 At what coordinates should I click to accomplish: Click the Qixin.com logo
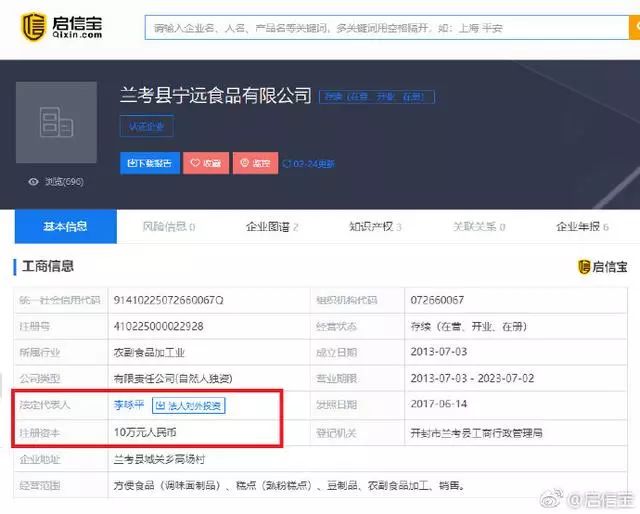(x=62, y=27)
